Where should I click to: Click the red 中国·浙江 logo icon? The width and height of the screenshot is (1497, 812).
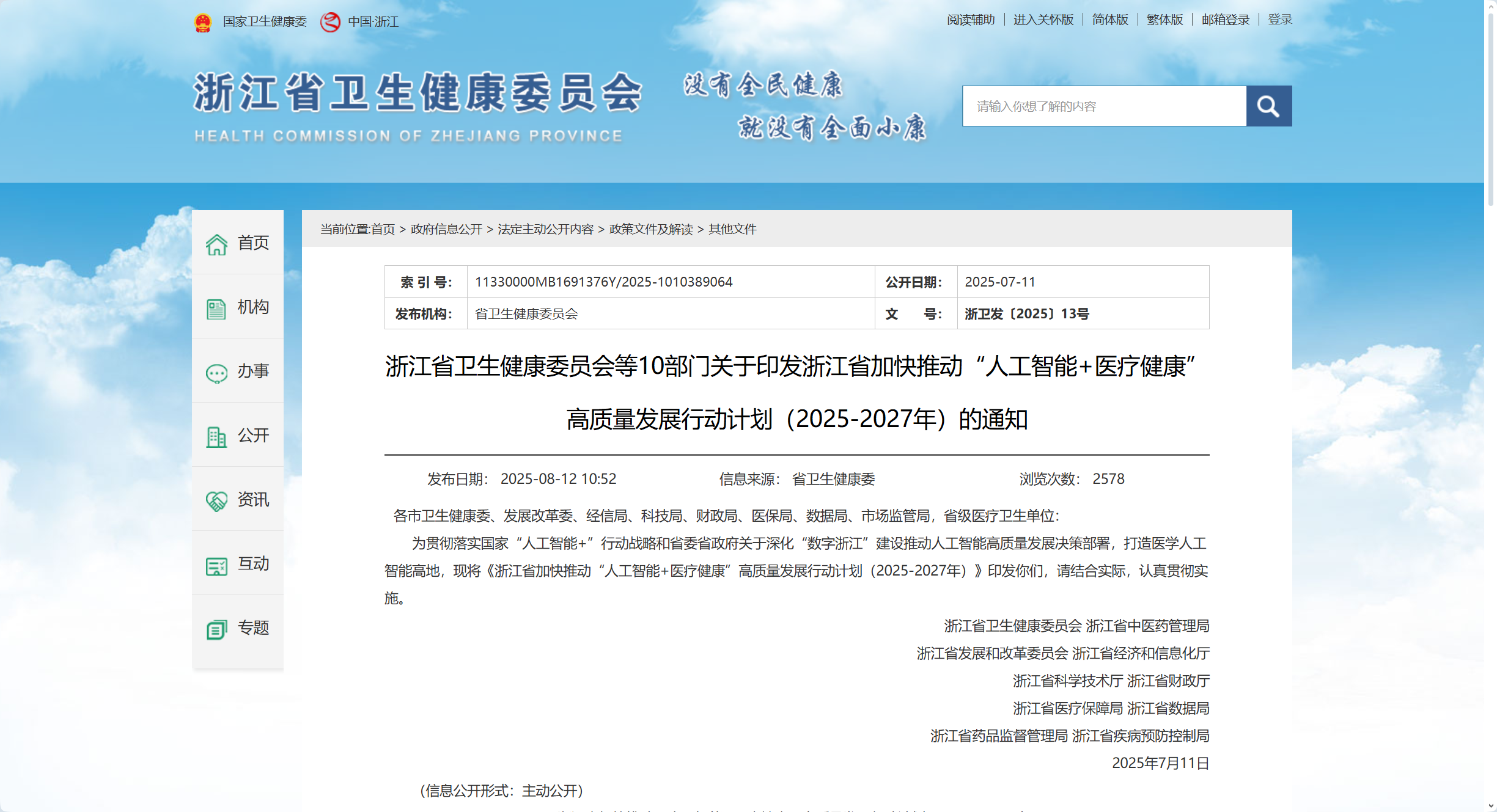coord(330,23)
